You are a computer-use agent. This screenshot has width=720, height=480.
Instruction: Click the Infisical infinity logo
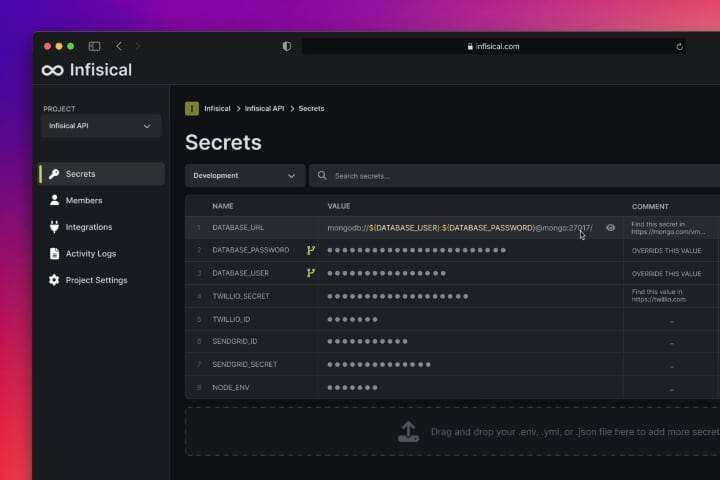click(x=52, y=70)
